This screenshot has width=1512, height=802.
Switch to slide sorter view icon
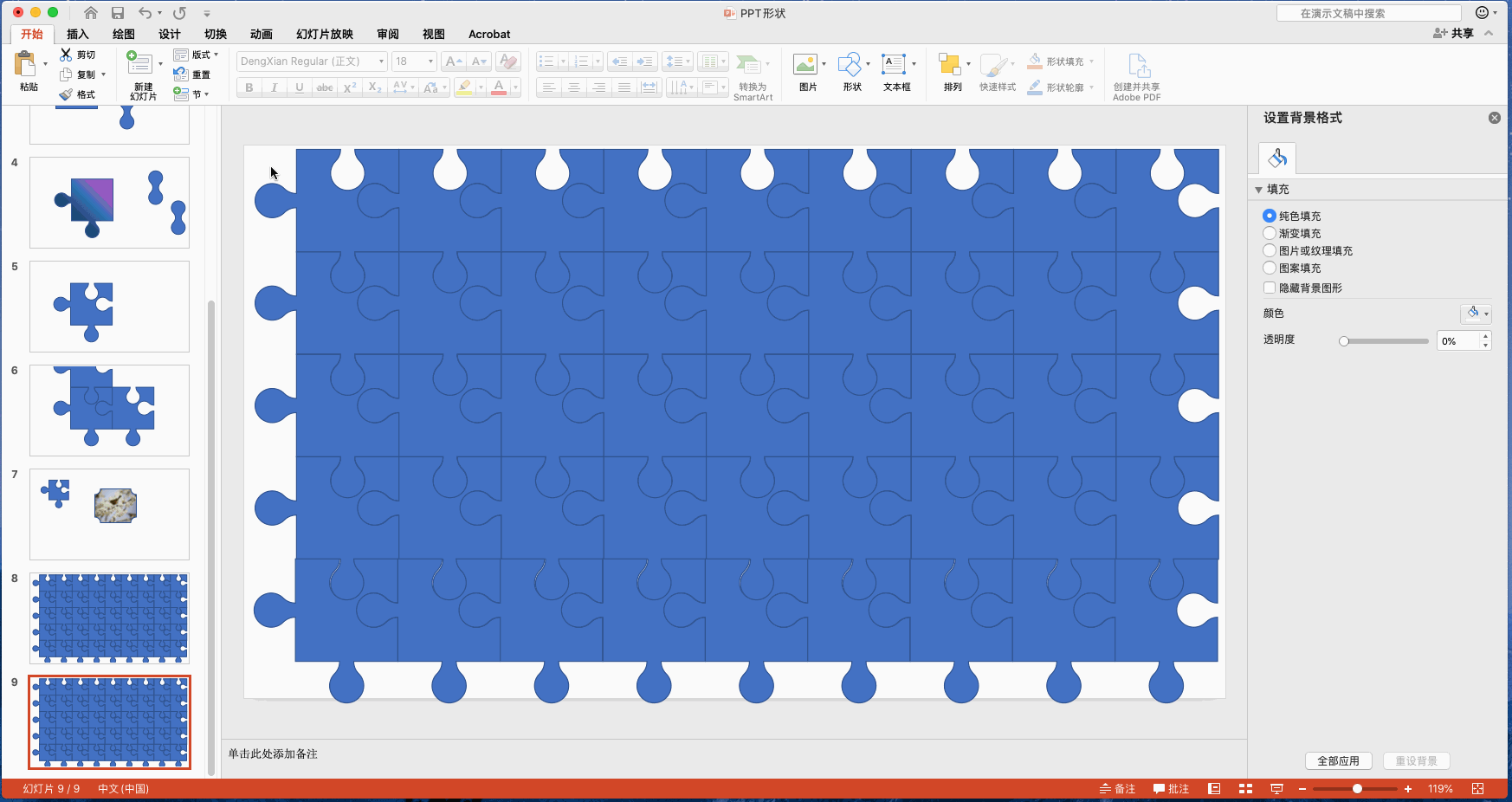1245,789
